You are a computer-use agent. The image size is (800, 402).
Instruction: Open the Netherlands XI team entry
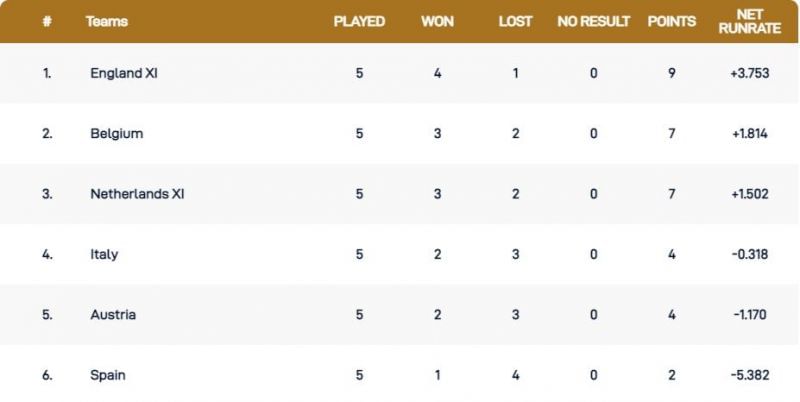pyautogui.click(x=137, y=194)
